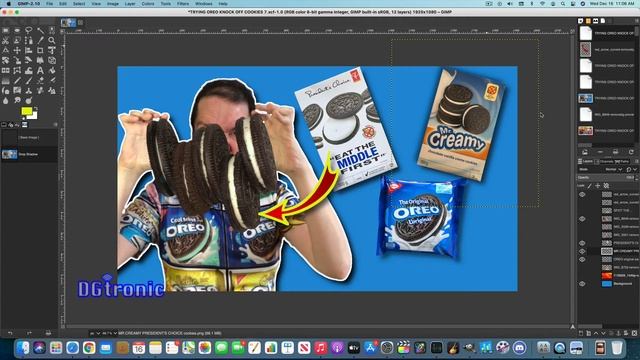Select the Alignment tool
Viewport: 640px width, 360px height.
point(29,50)
